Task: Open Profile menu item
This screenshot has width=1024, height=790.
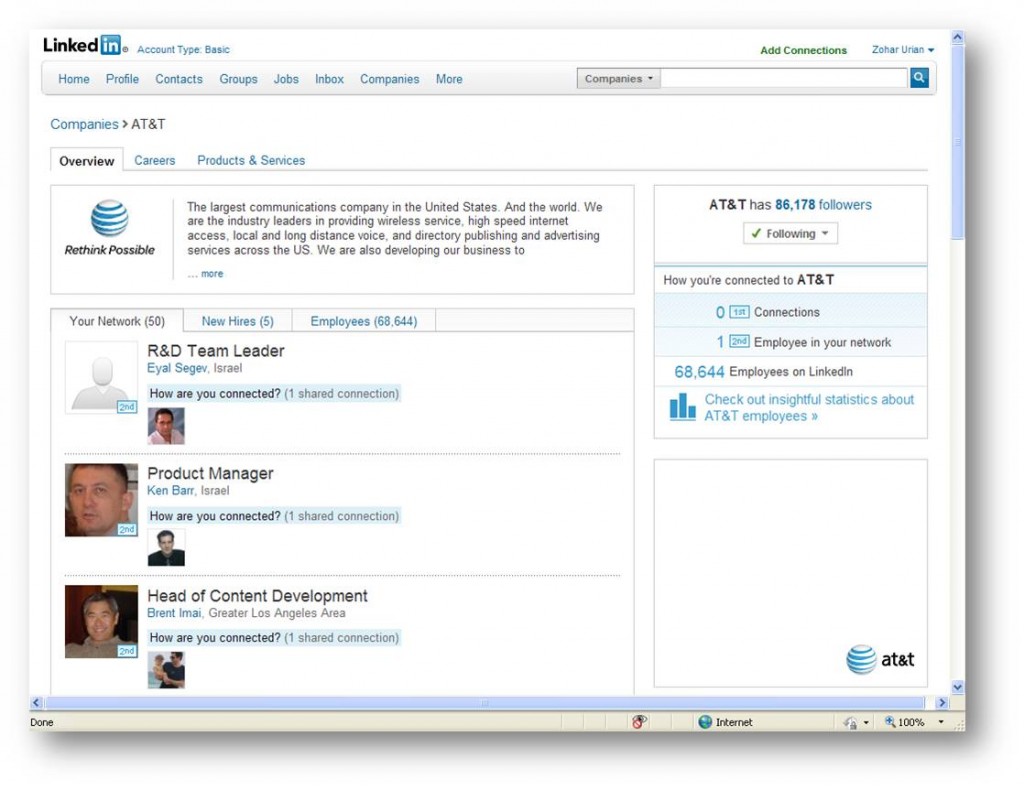Action: tap(122, 79)
